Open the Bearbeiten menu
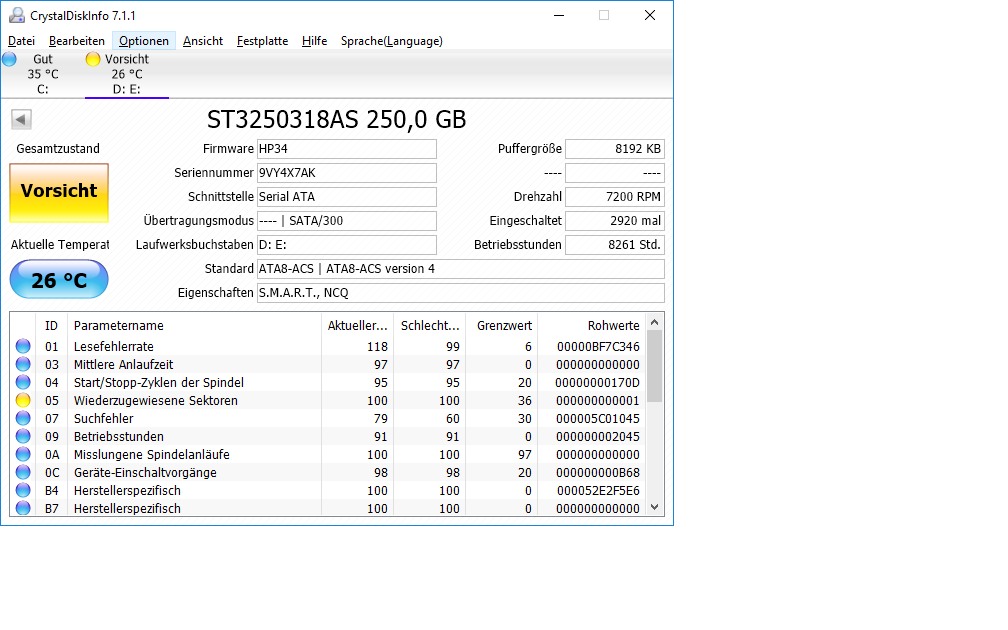This screenshot has width=1008, height=630. click(76, 41)
